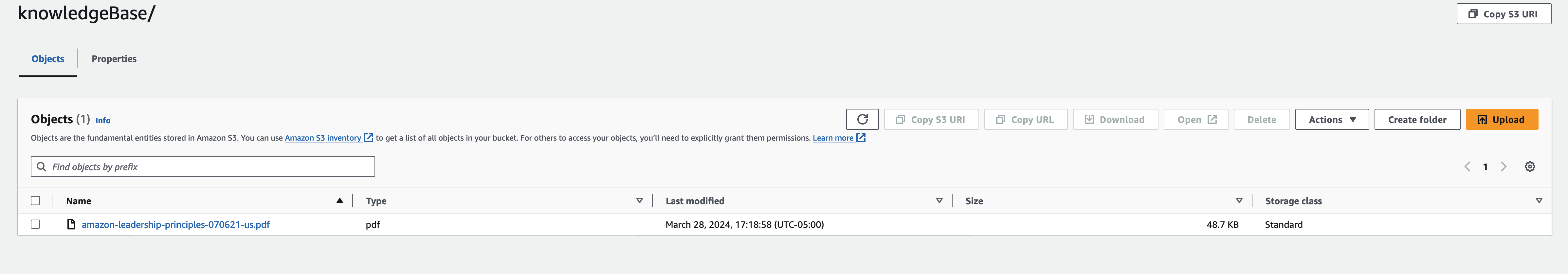Sort by the Size column arrow
Image resolution: width=1568 pixels, height=274 pixels.
tap(1239, 201)
